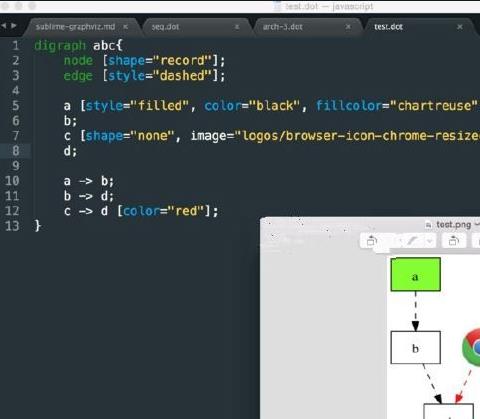
Task: Click the Share icon in Preview toolbar
Action: coord(371,240)
